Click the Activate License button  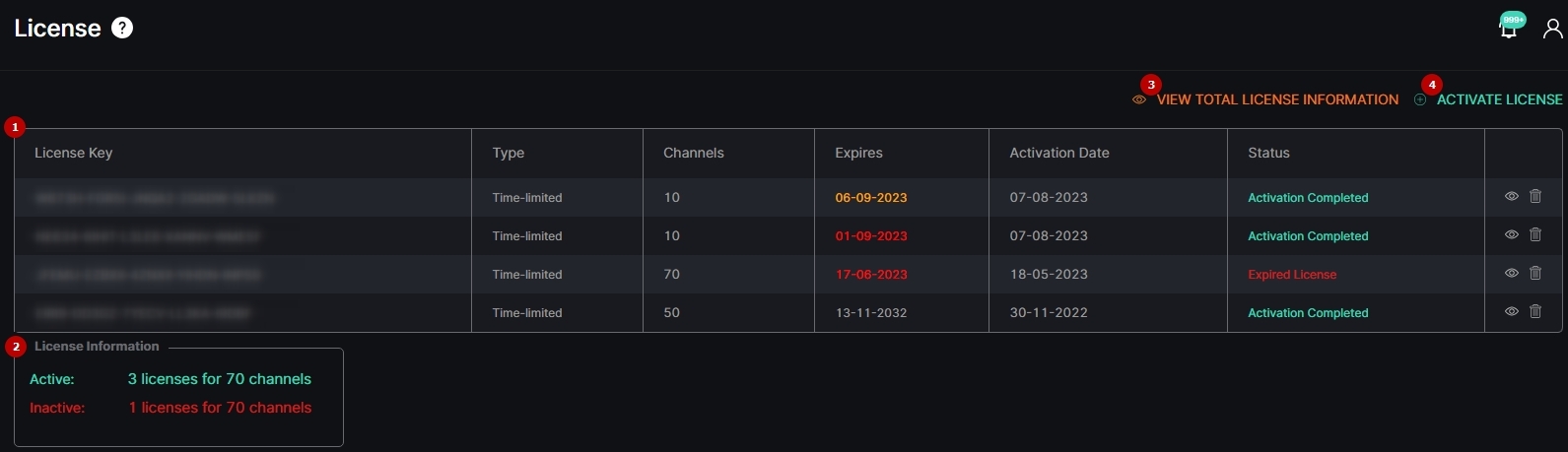1498,99
